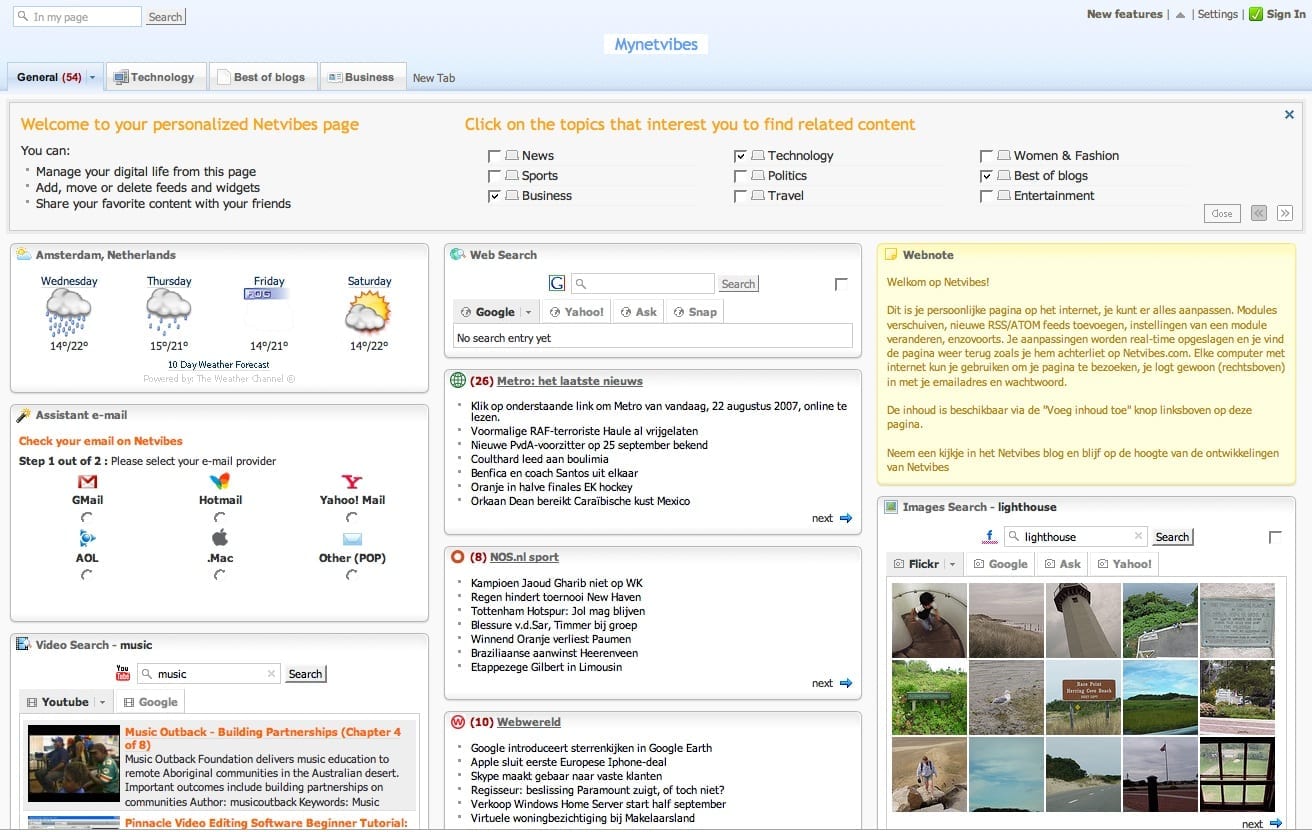Click the Google logo beside web search field
This screenshot has height=832, width=1312.
click(557, 284)
